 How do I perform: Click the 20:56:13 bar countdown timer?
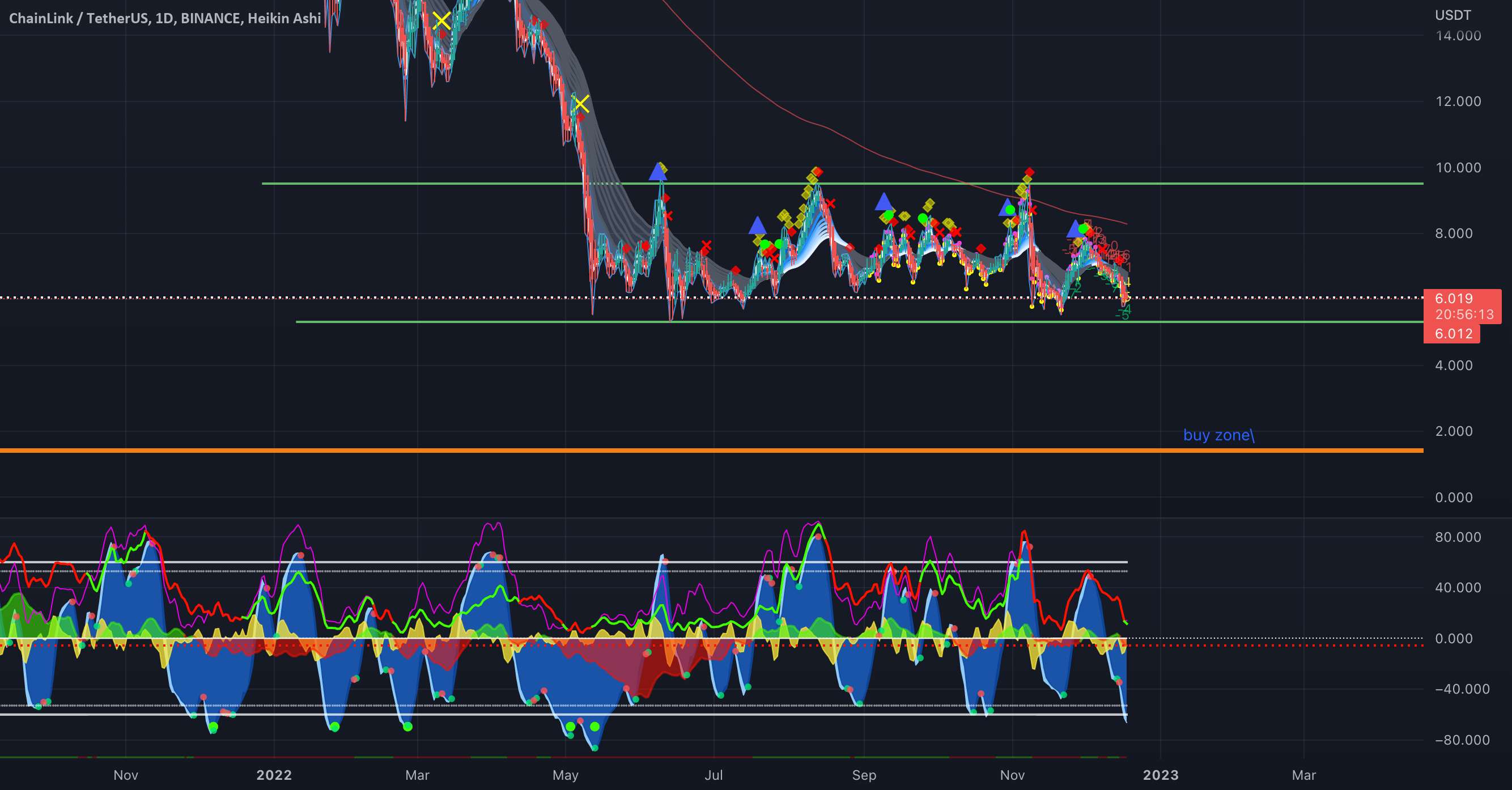[x=1464, y=315]
